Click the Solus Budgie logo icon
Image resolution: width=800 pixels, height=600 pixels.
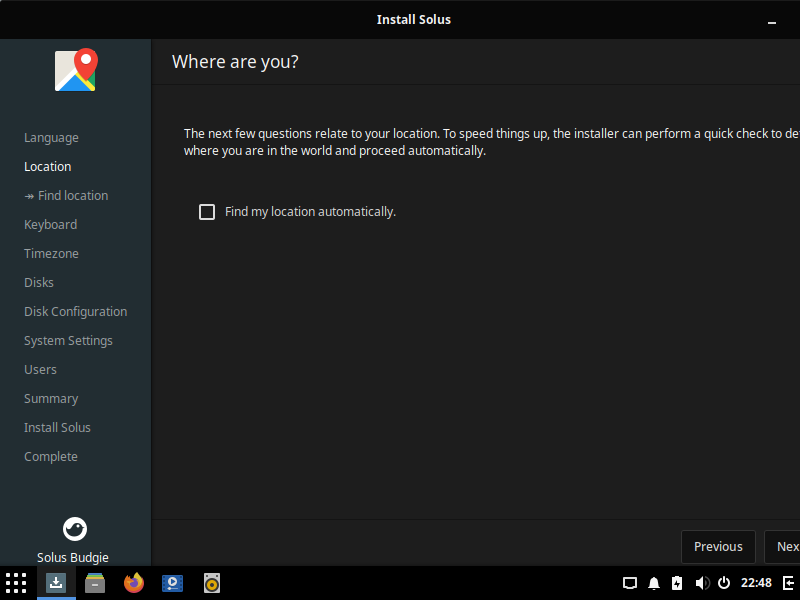[x=74, y=529]
